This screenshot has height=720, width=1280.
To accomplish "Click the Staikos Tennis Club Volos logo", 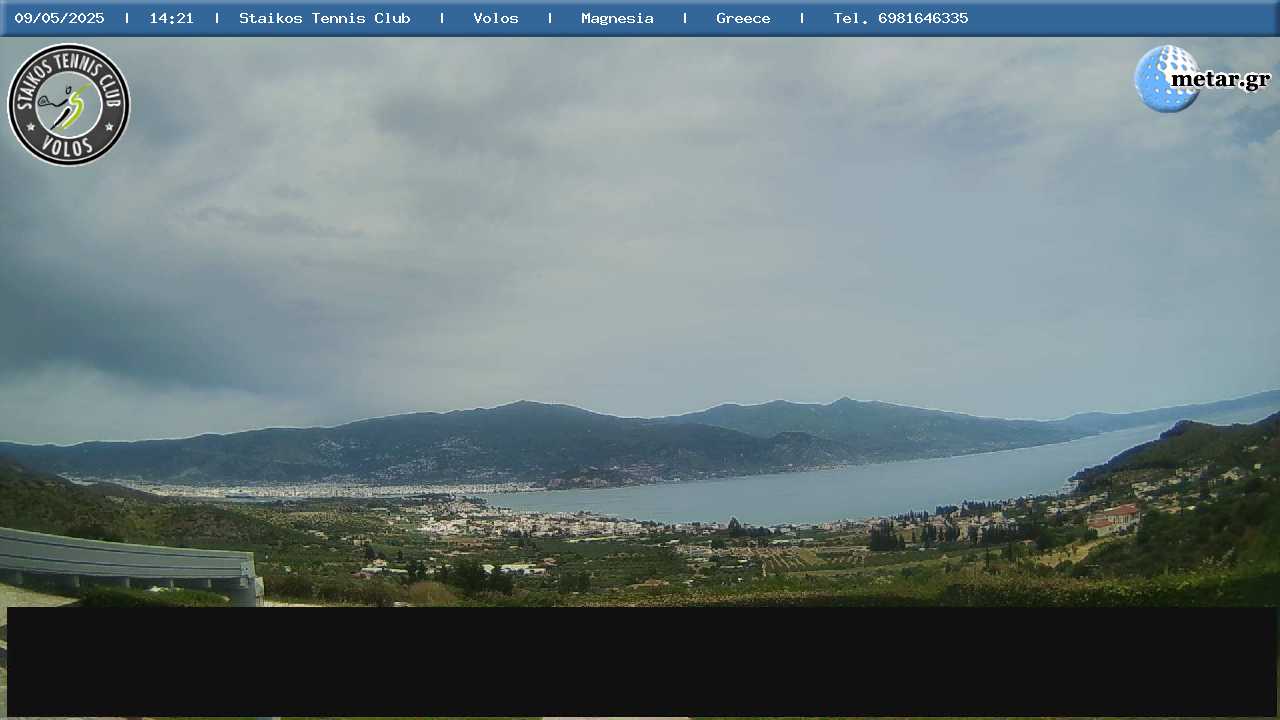I will [x=69, y=104].
